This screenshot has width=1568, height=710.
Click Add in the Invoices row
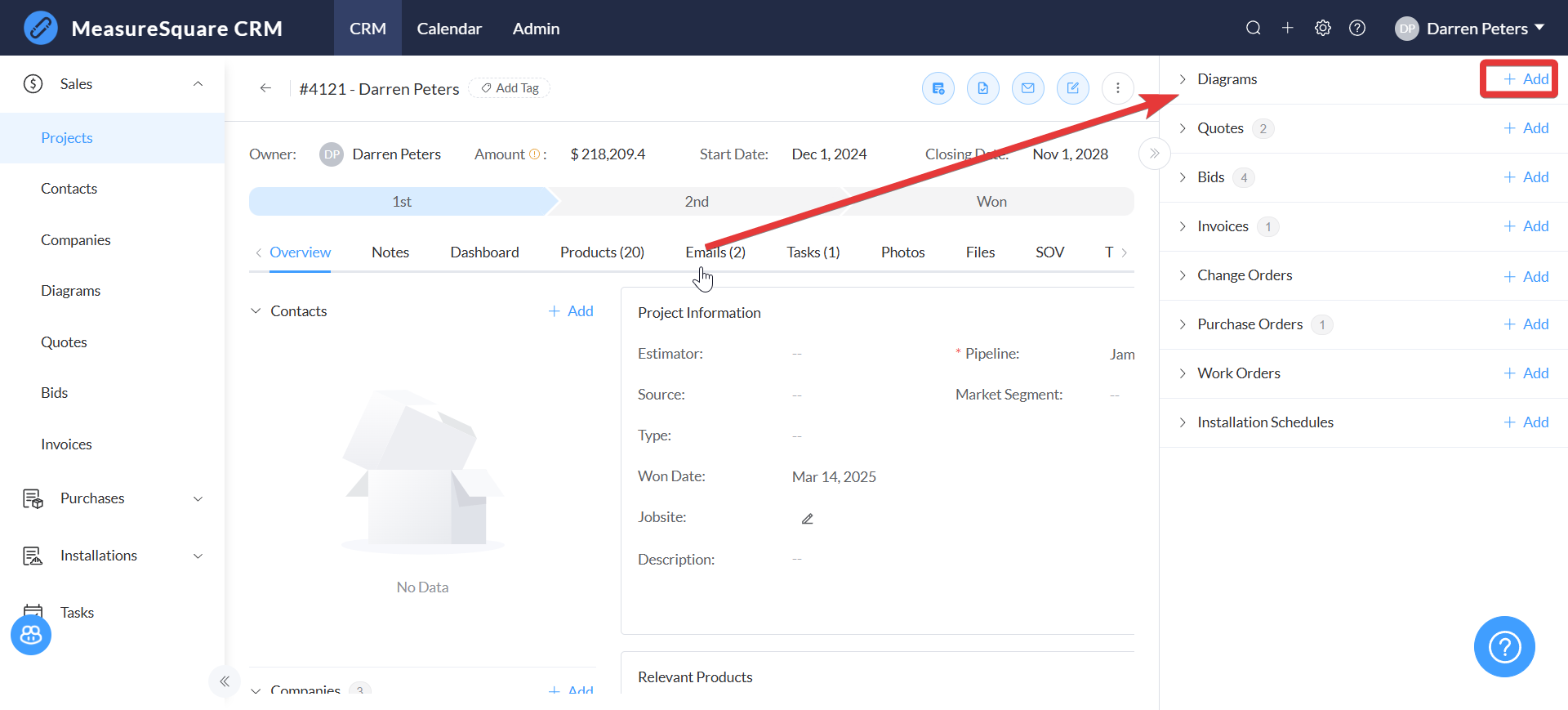pos(1526,226)
